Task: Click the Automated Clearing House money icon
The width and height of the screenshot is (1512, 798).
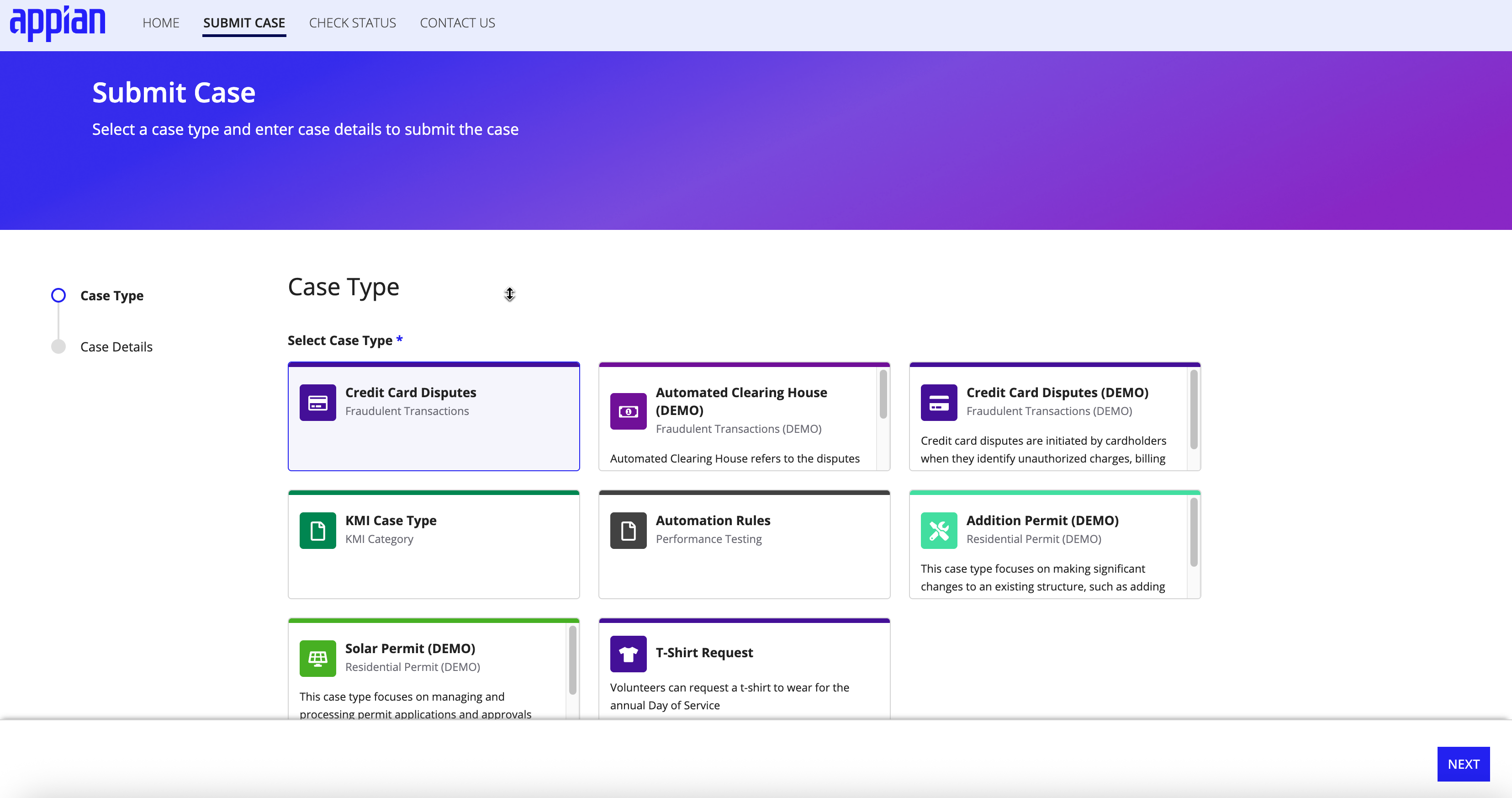Action: tap(628, 412)
